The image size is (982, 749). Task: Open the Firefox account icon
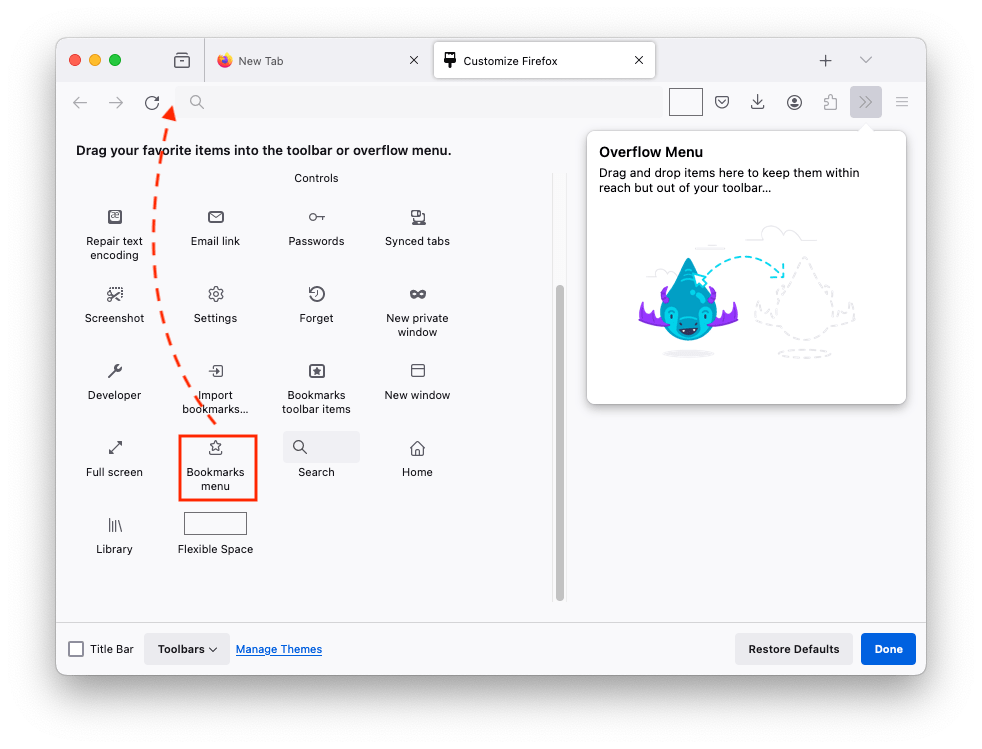click(x=794, y=102)
